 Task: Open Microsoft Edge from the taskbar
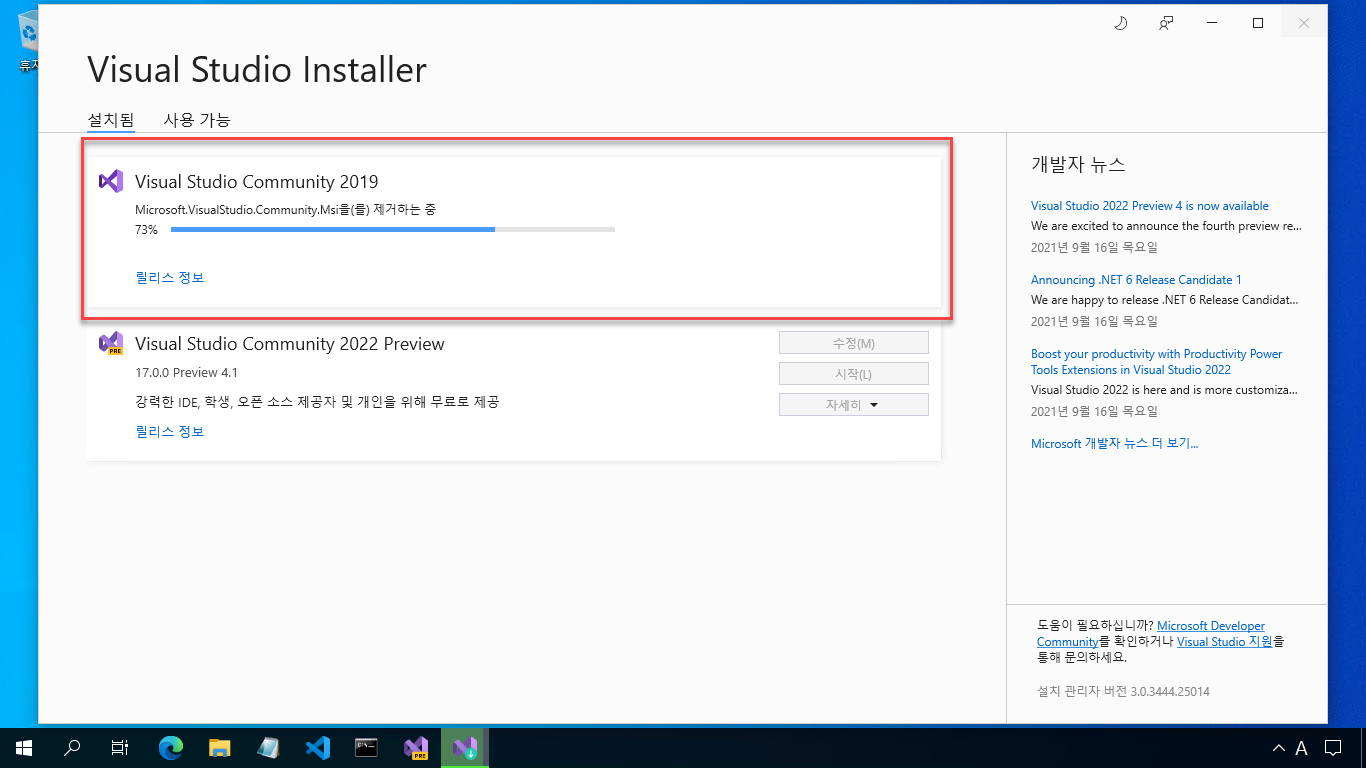[172, 747]
